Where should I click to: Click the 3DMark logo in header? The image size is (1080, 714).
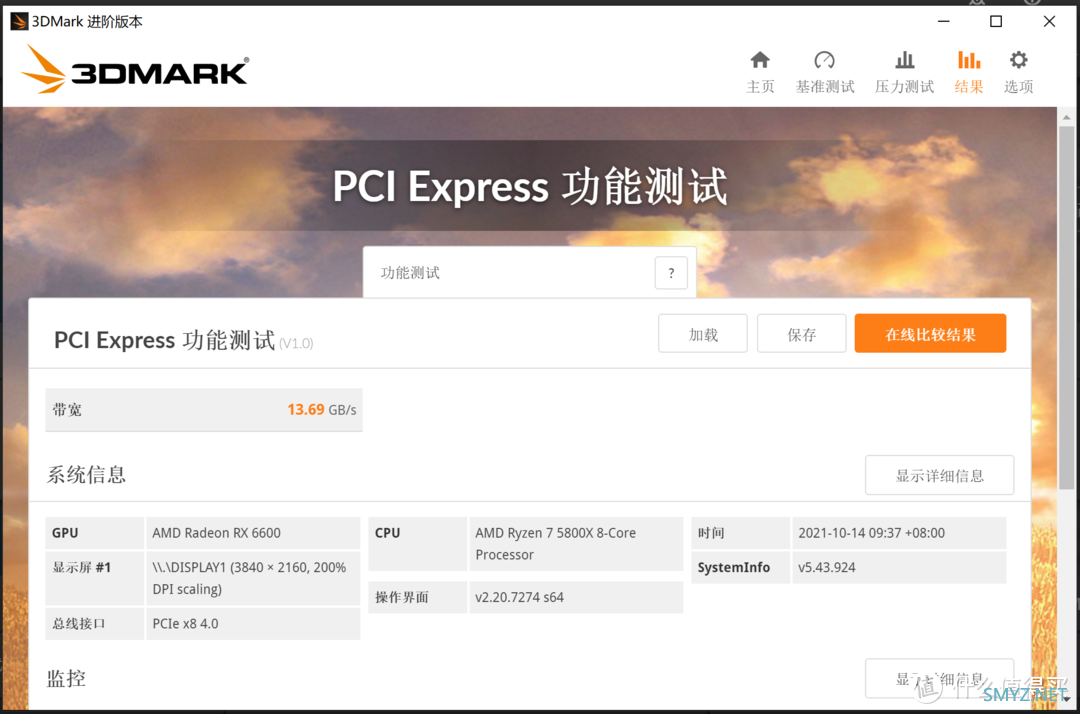[135, 70]
